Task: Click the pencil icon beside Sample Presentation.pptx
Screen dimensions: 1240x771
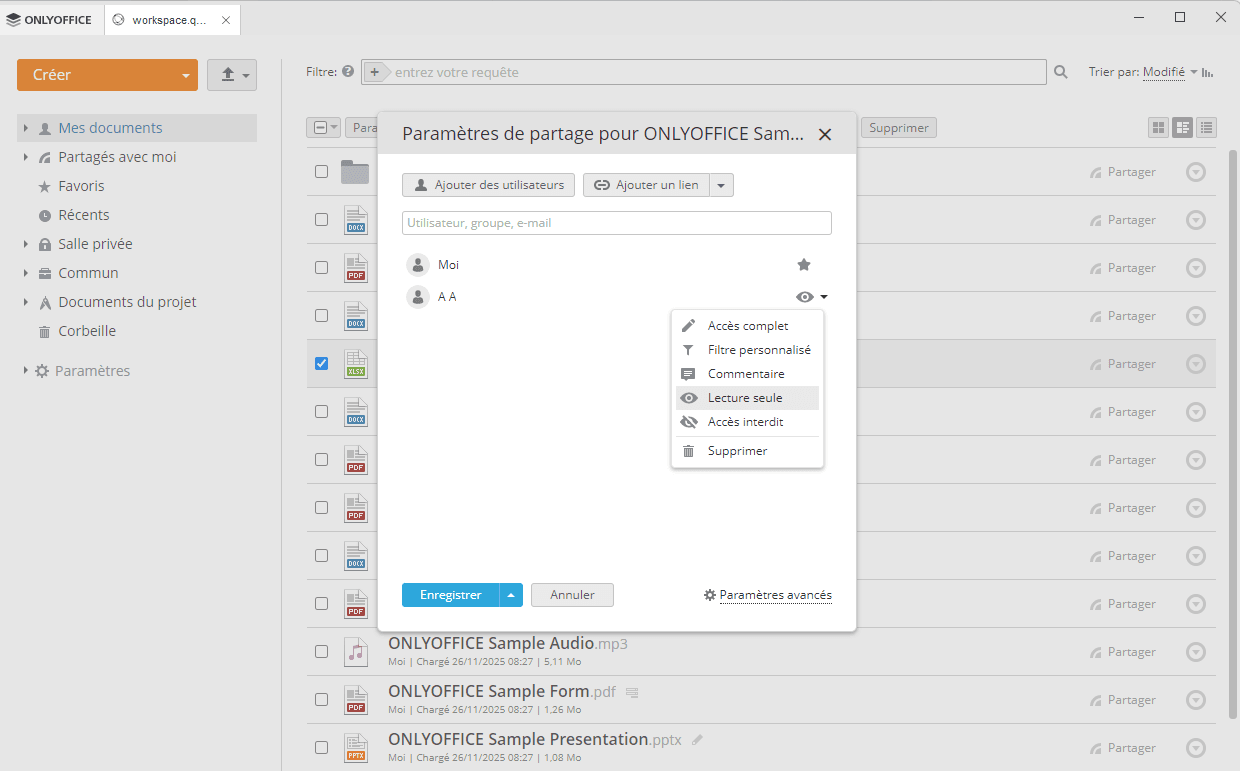Action: (x=696, y=739)
